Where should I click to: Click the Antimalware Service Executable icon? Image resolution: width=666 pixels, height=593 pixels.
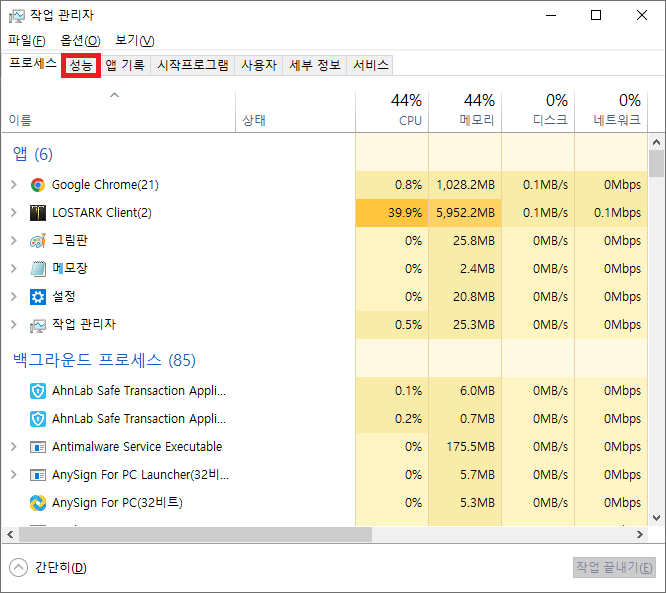click(x=38, y=447)
